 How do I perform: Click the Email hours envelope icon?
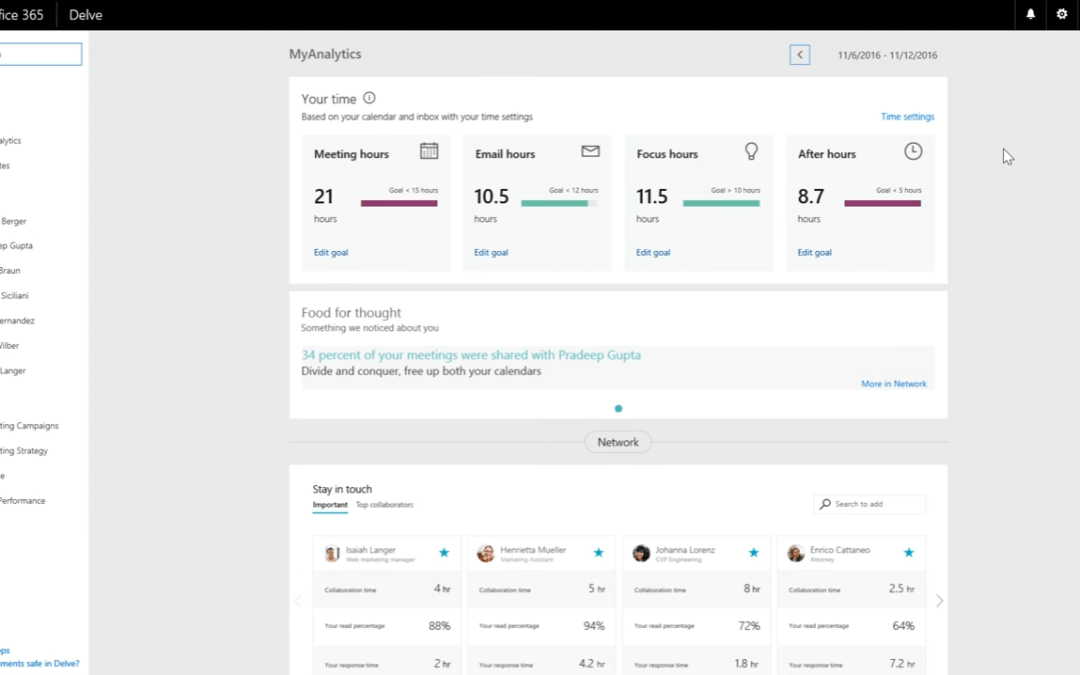590,151
